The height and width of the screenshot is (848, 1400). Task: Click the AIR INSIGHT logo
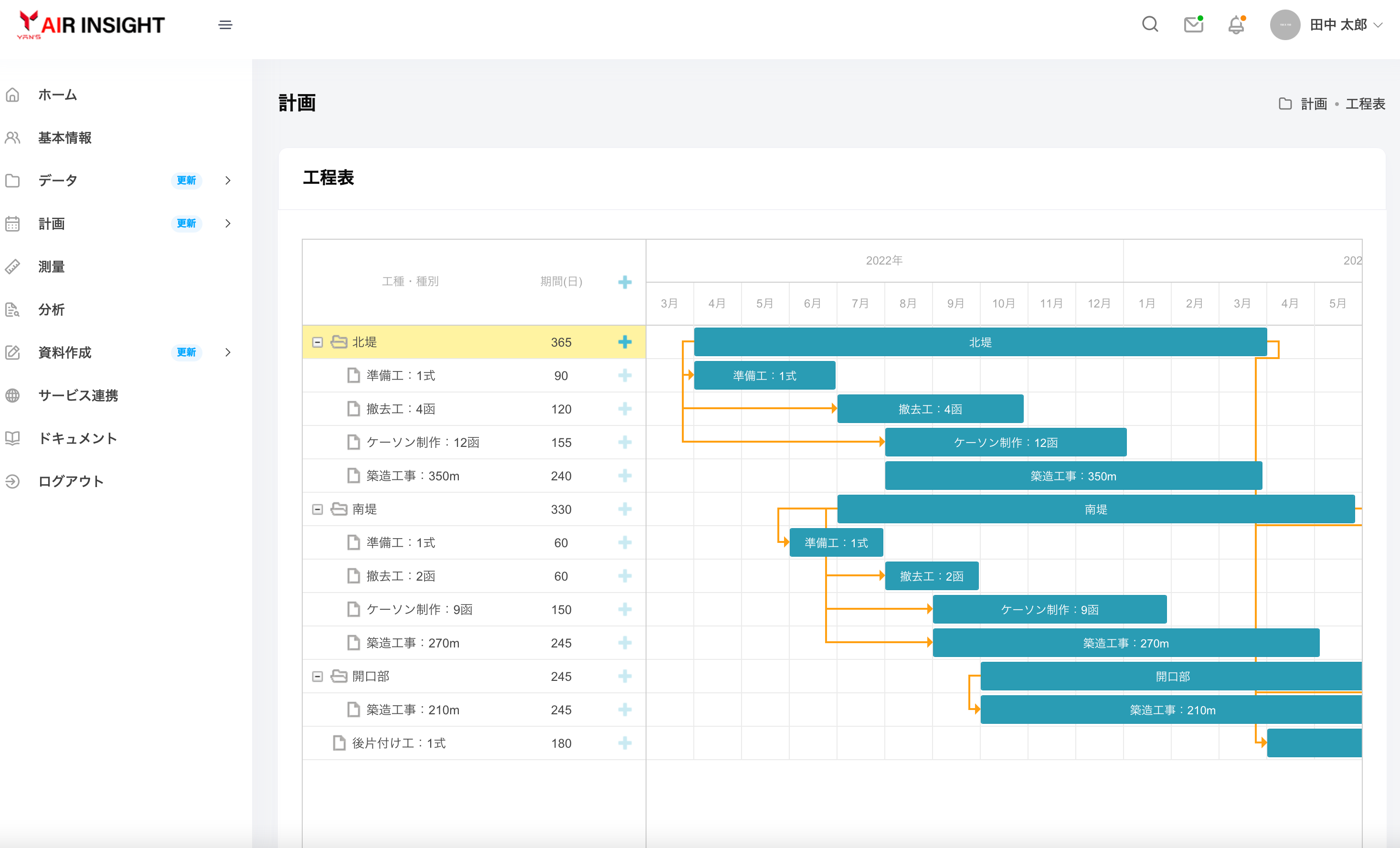click(x=91, y=25)
